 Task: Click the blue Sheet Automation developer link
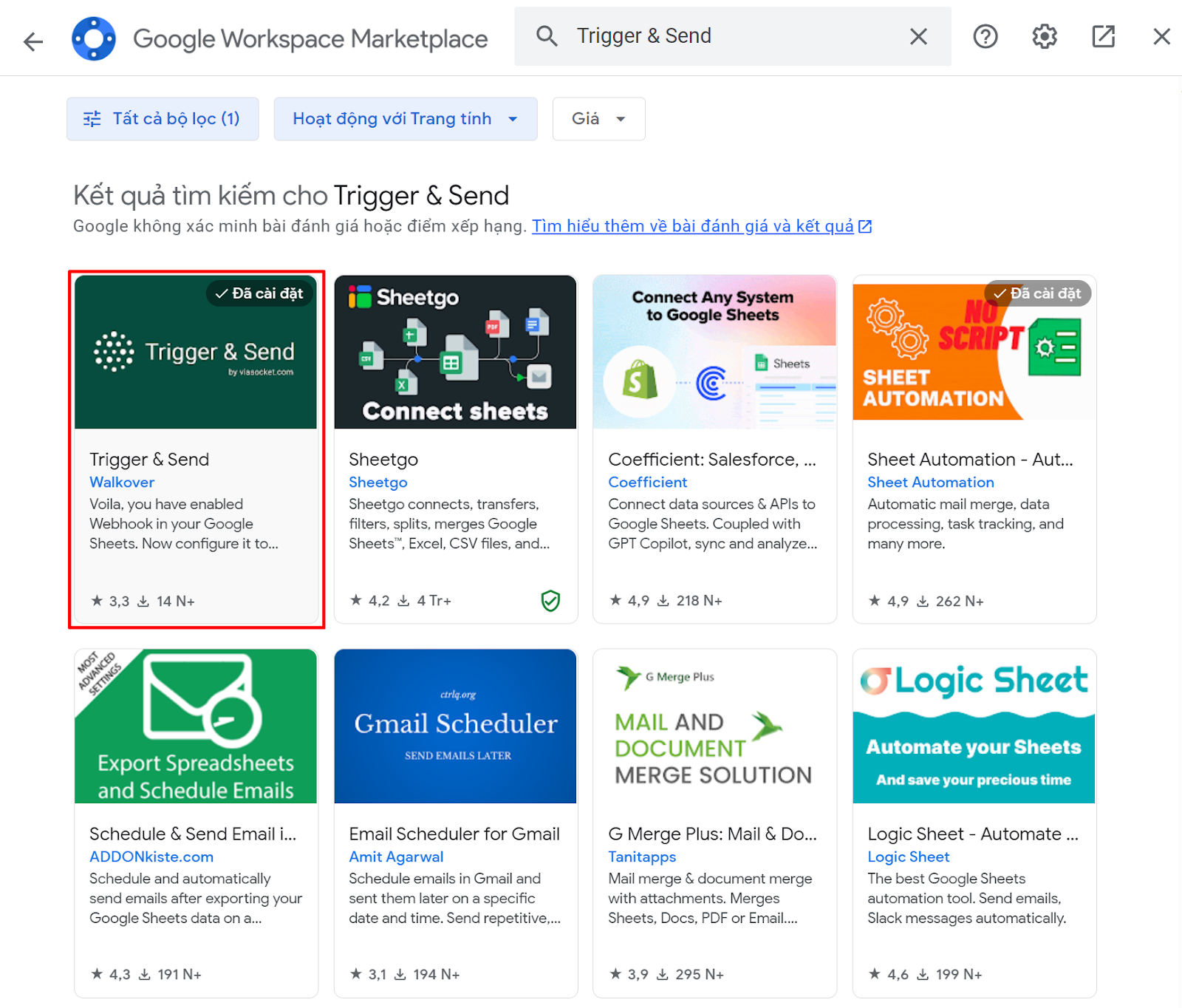(x=931, y=483)
